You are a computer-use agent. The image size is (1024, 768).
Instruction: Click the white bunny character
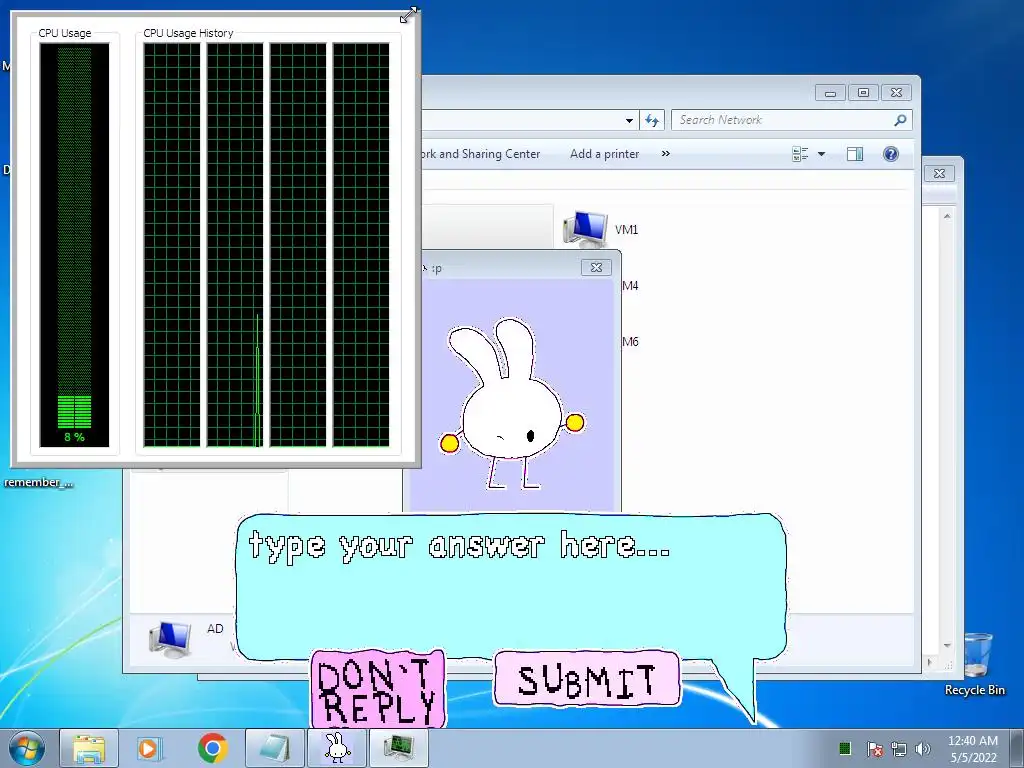click(511, 404)
